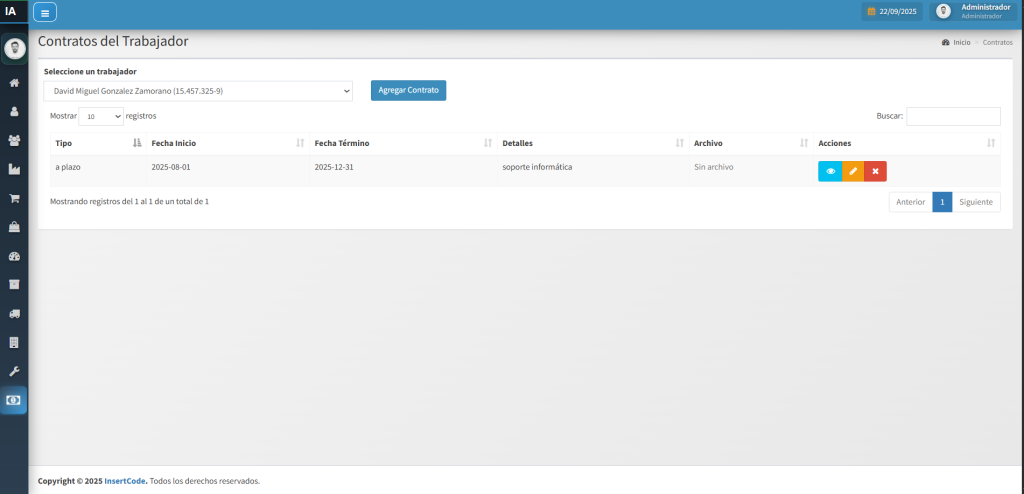
Task: View contract details with the blue eye button
Action: click(830, 171)
